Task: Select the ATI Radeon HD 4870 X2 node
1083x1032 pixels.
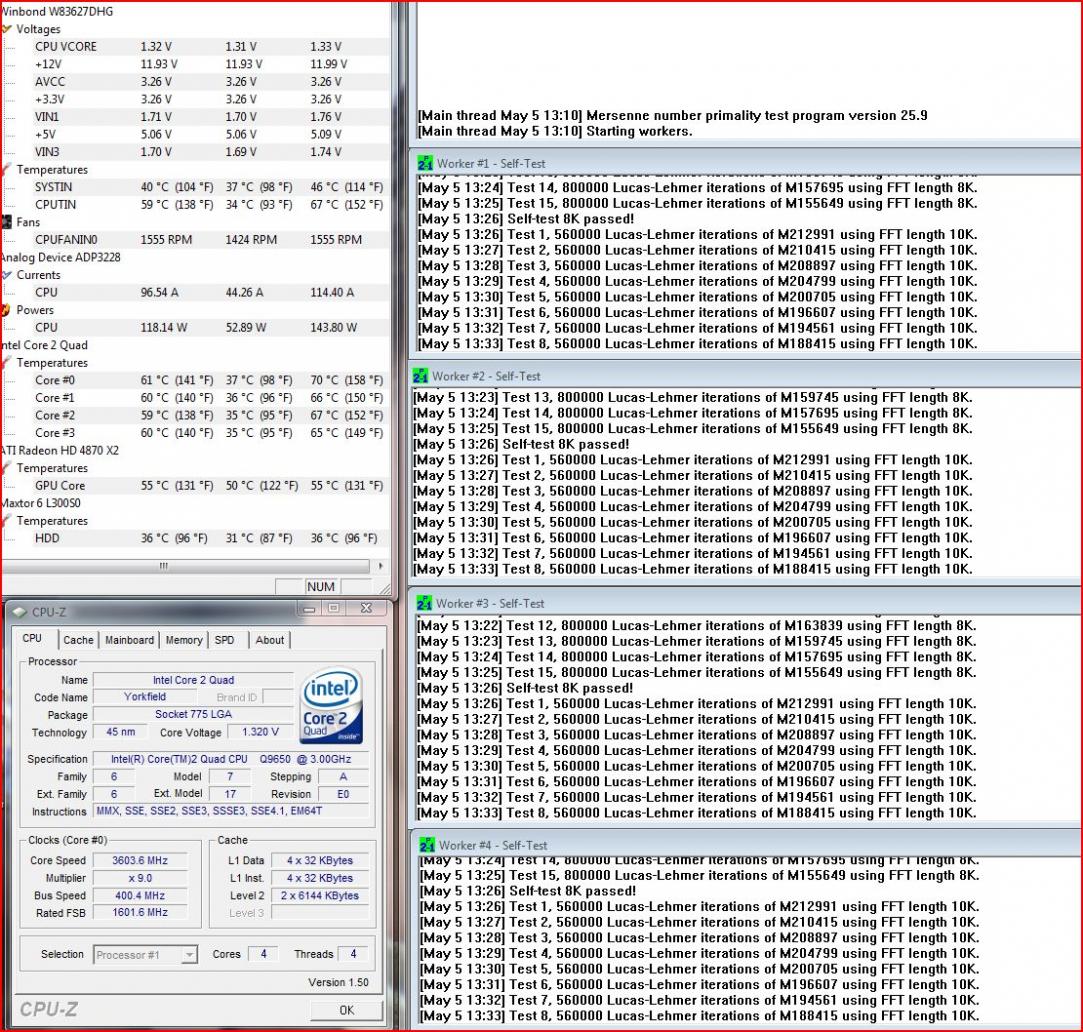Action: point(59,450)
